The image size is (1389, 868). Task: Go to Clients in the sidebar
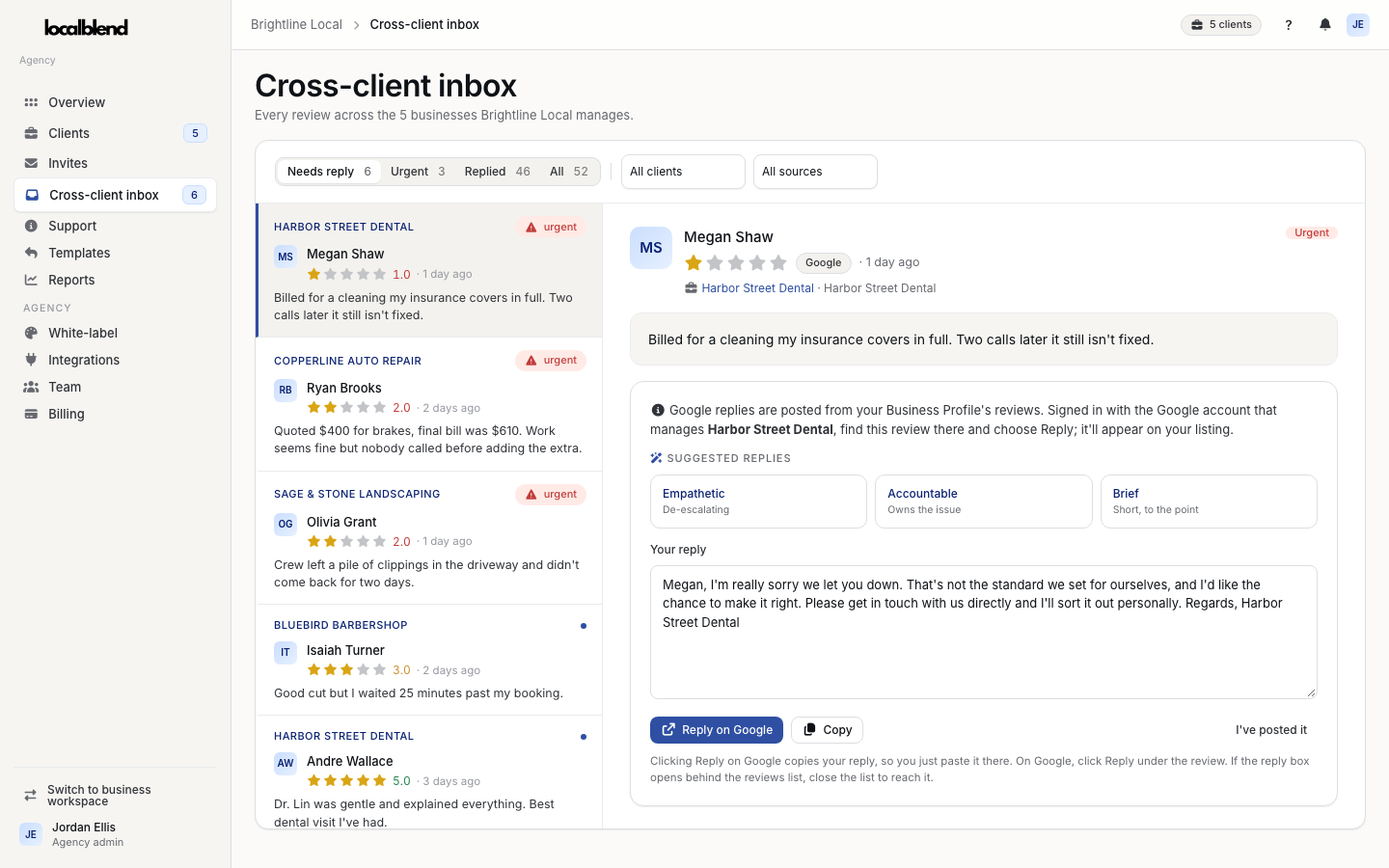point(115,133)
